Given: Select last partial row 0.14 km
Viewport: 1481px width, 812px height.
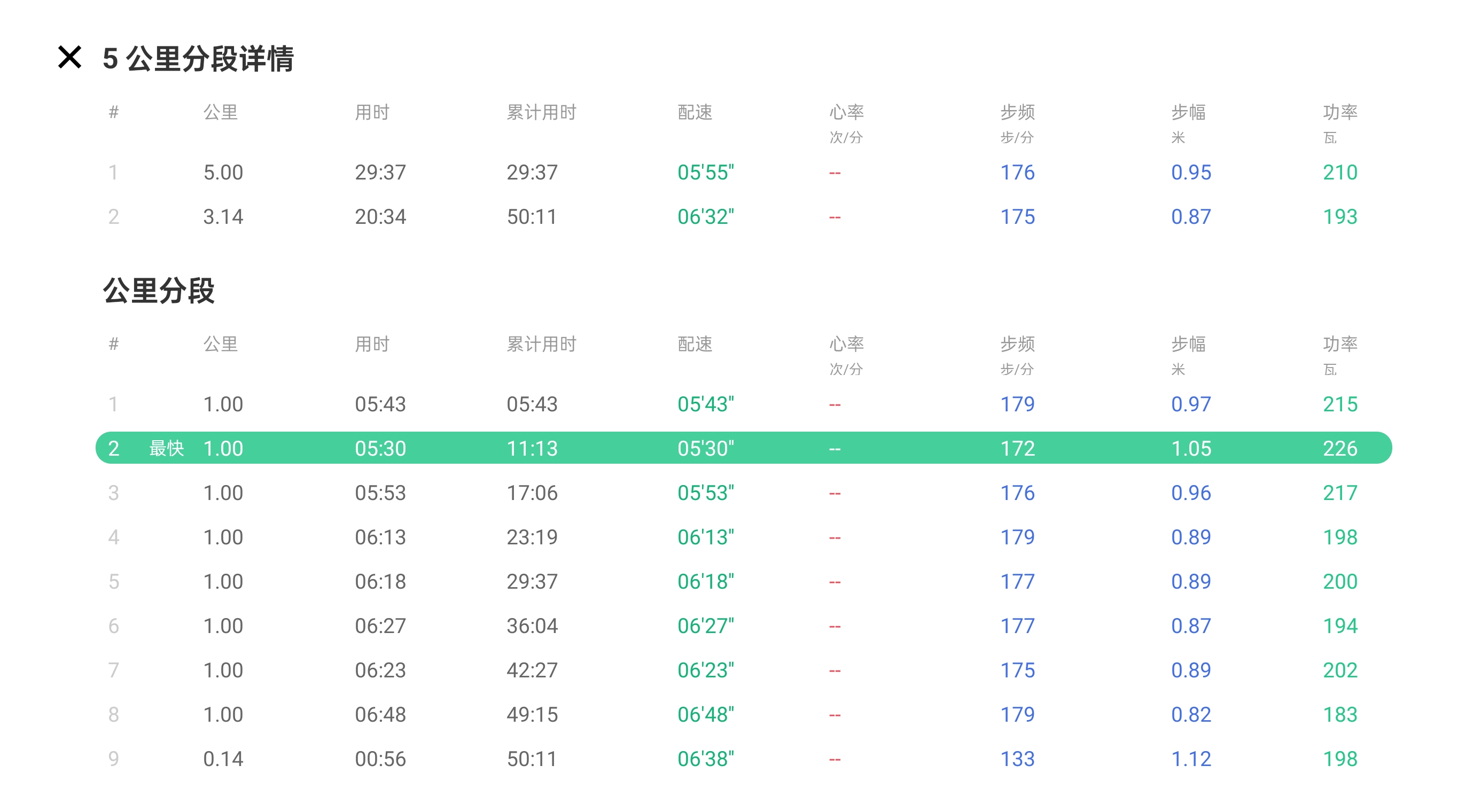Looking at the screenshot, I should [223, 759].
